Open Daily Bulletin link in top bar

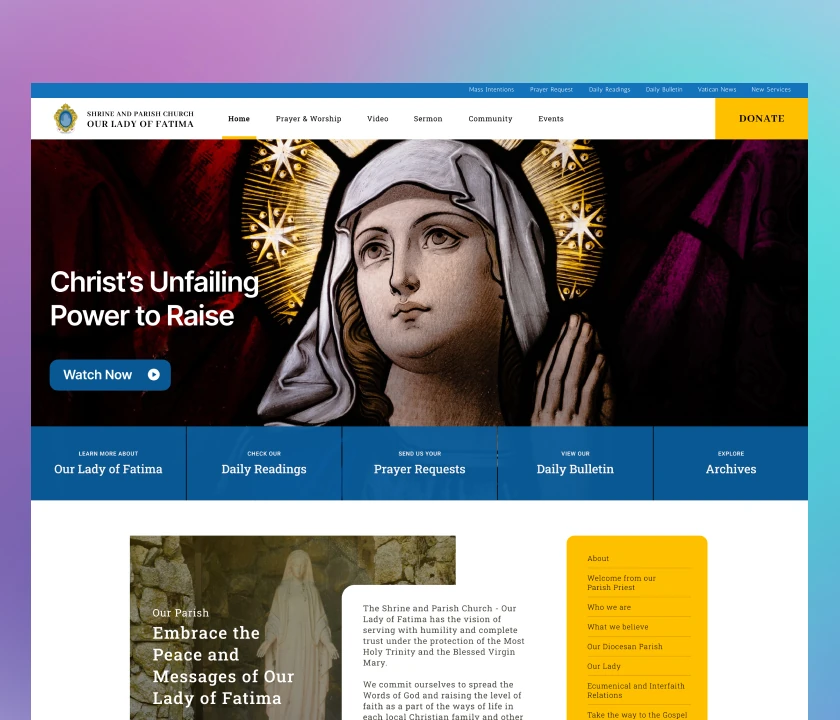click(664, 89)
